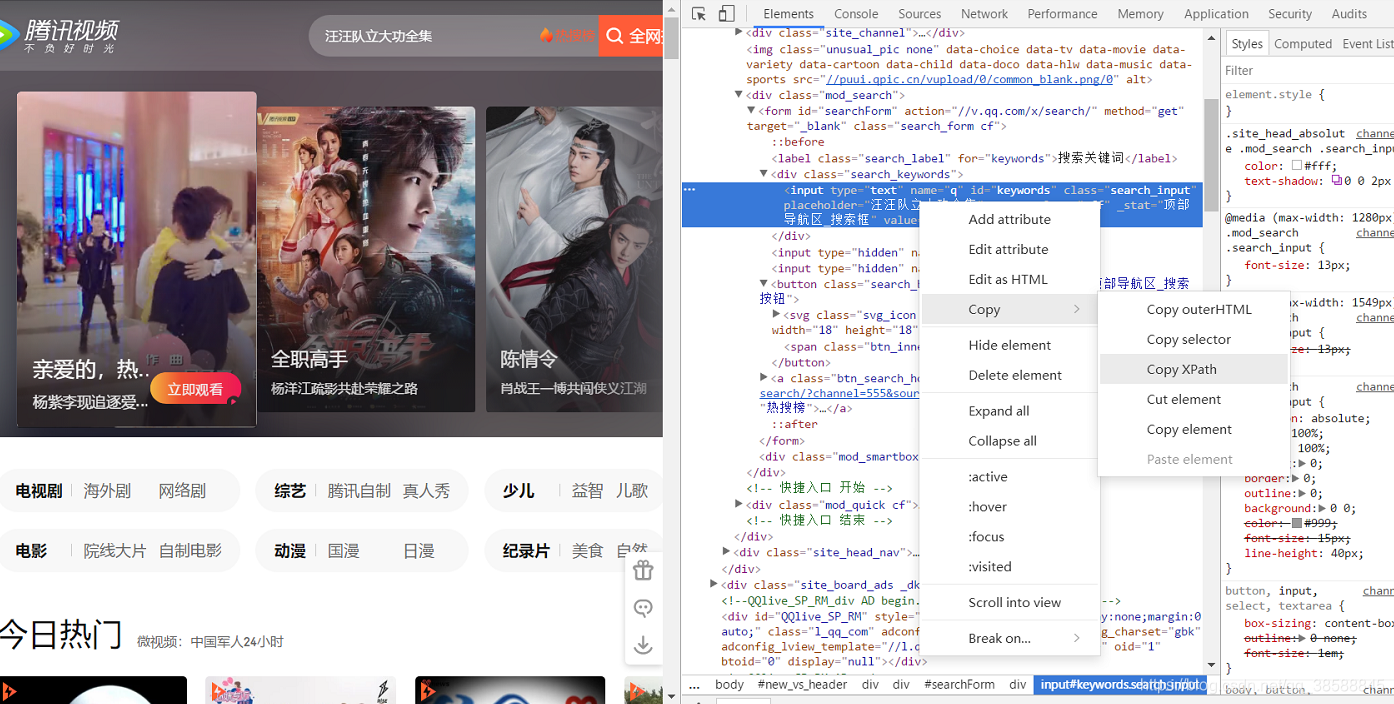Switch to the Console tab
This screenshot has height=704, width=1394.
coord(856,14)
